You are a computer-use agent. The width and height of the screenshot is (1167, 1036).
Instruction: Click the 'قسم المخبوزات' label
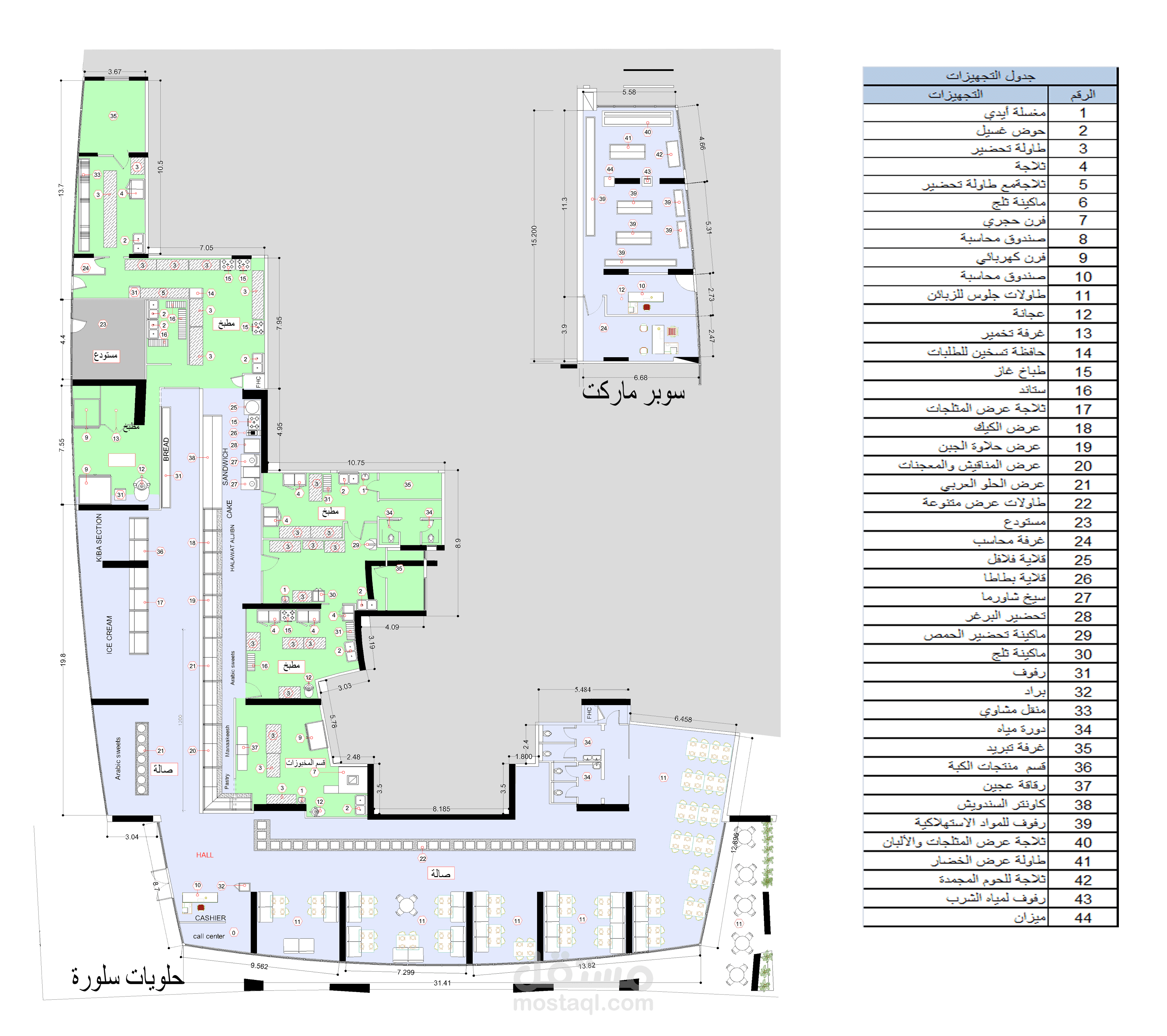pos(305,763)
